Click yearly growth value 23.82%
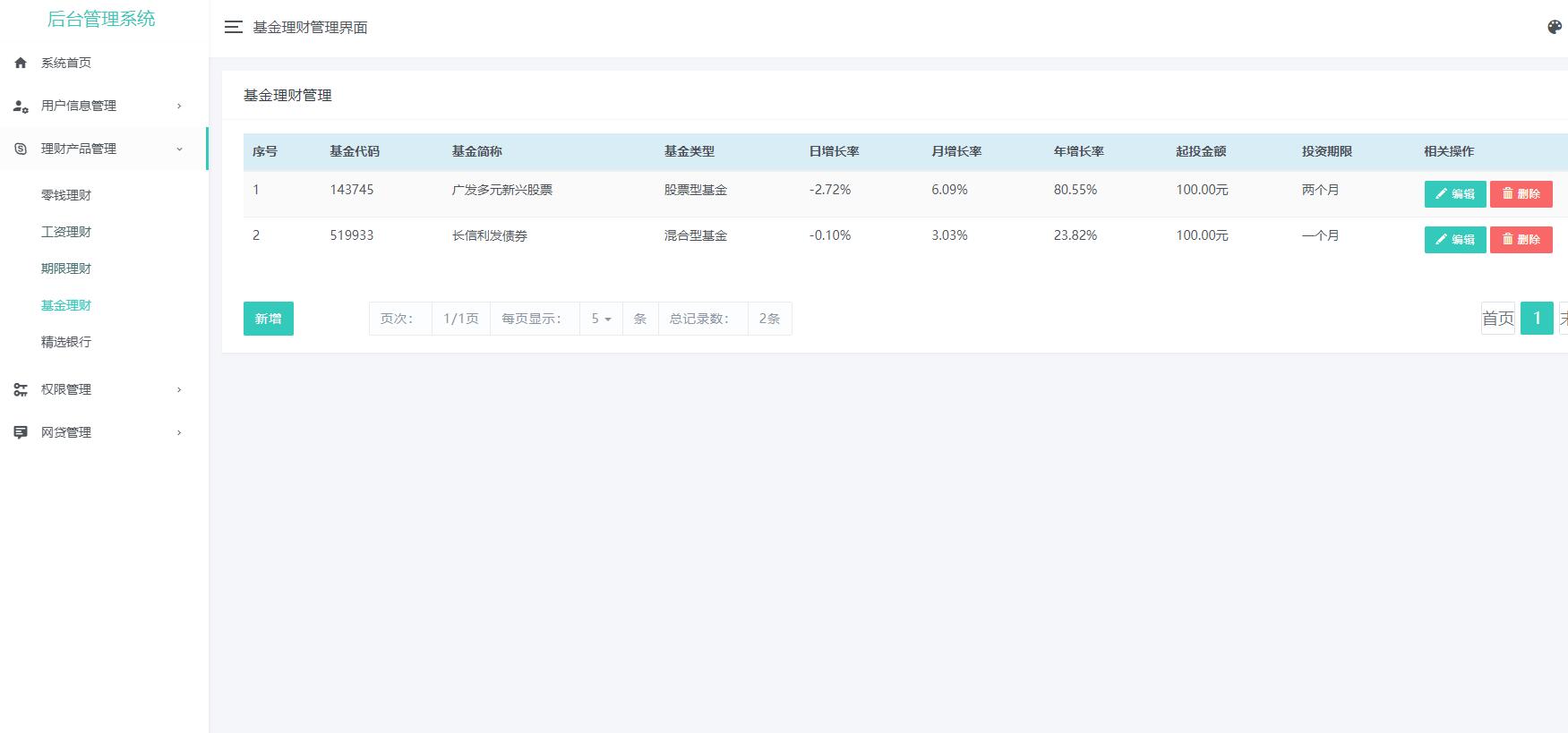Viewport: 1568px width, 733px height. [x=1075, y=235]
